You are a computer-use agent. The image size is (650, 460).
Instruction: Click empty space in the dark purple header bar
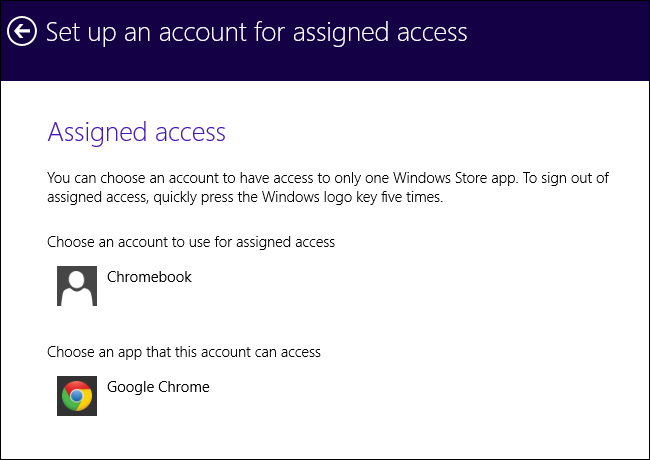(x=560, y=40)
